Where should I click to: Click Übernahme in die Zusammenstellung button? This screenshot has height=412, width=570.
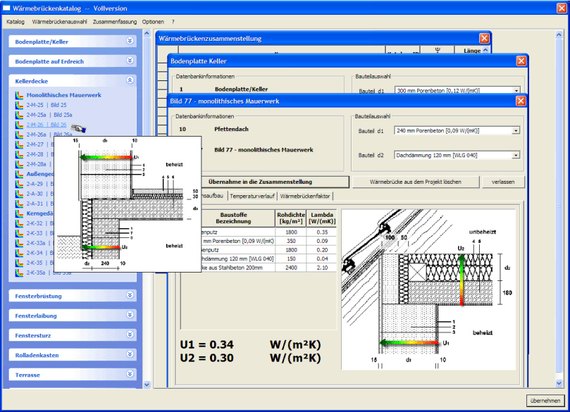click(x=260, y=182)
